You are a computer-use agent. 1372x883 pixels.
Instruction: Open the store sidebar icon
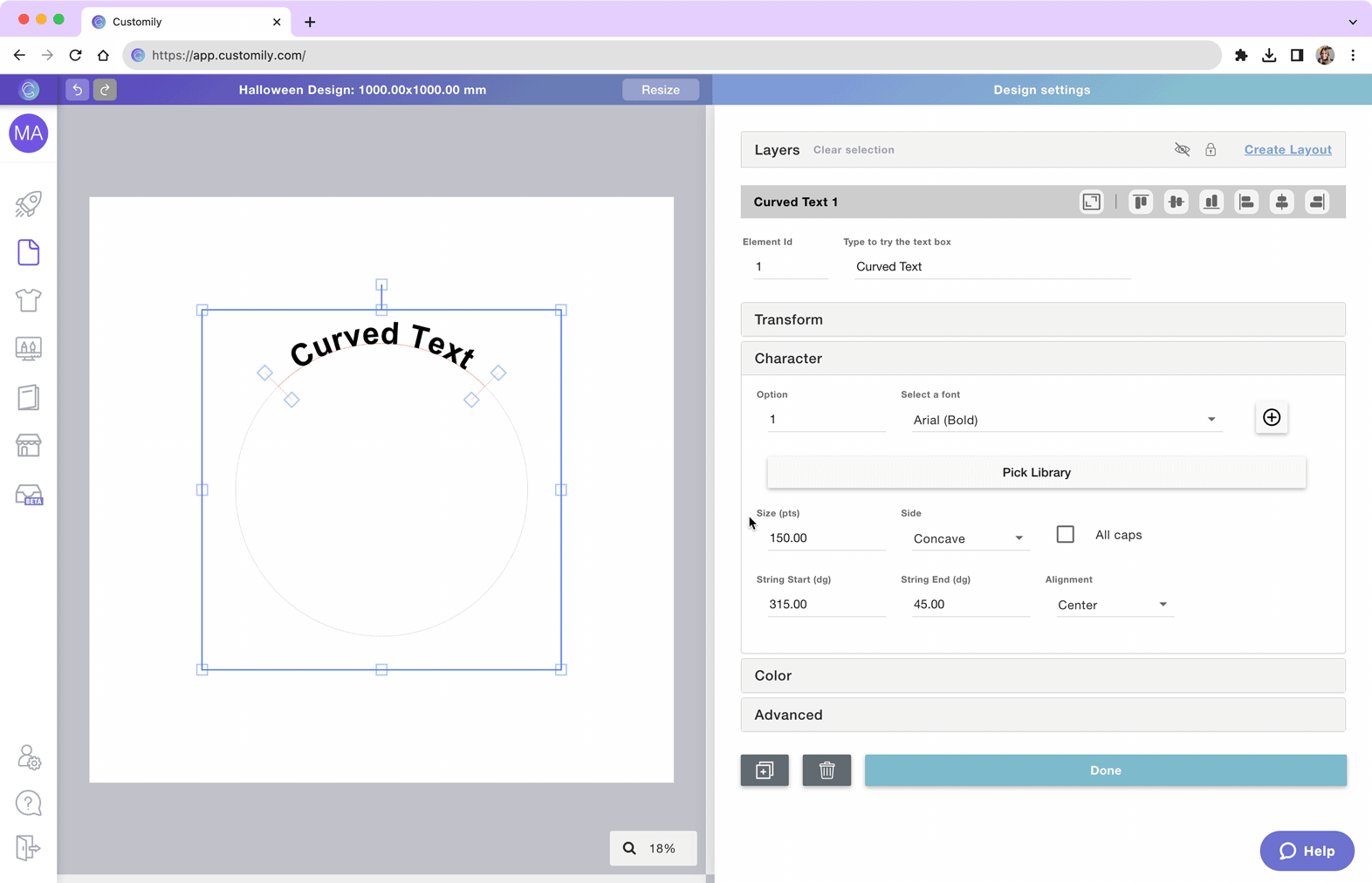(x=29, y=446)
